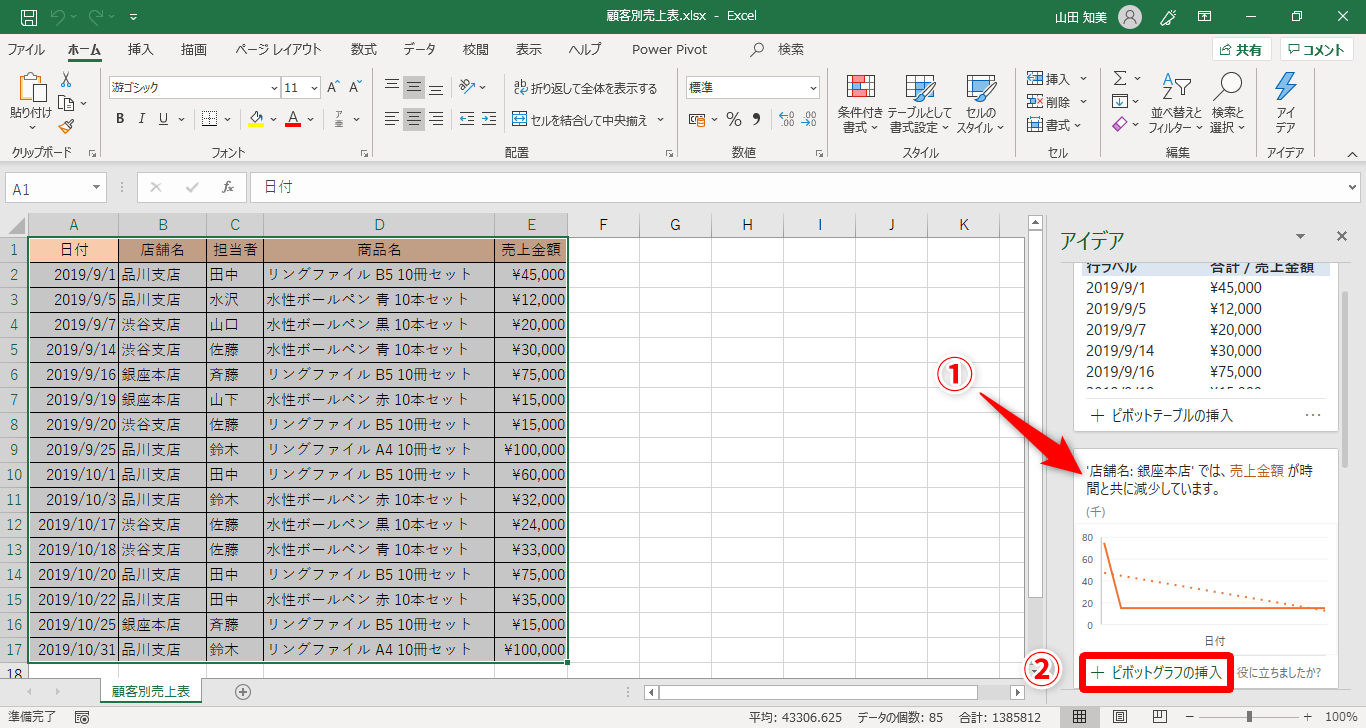Apply the red font color
1366x728 pixels.
coord(293,119)
